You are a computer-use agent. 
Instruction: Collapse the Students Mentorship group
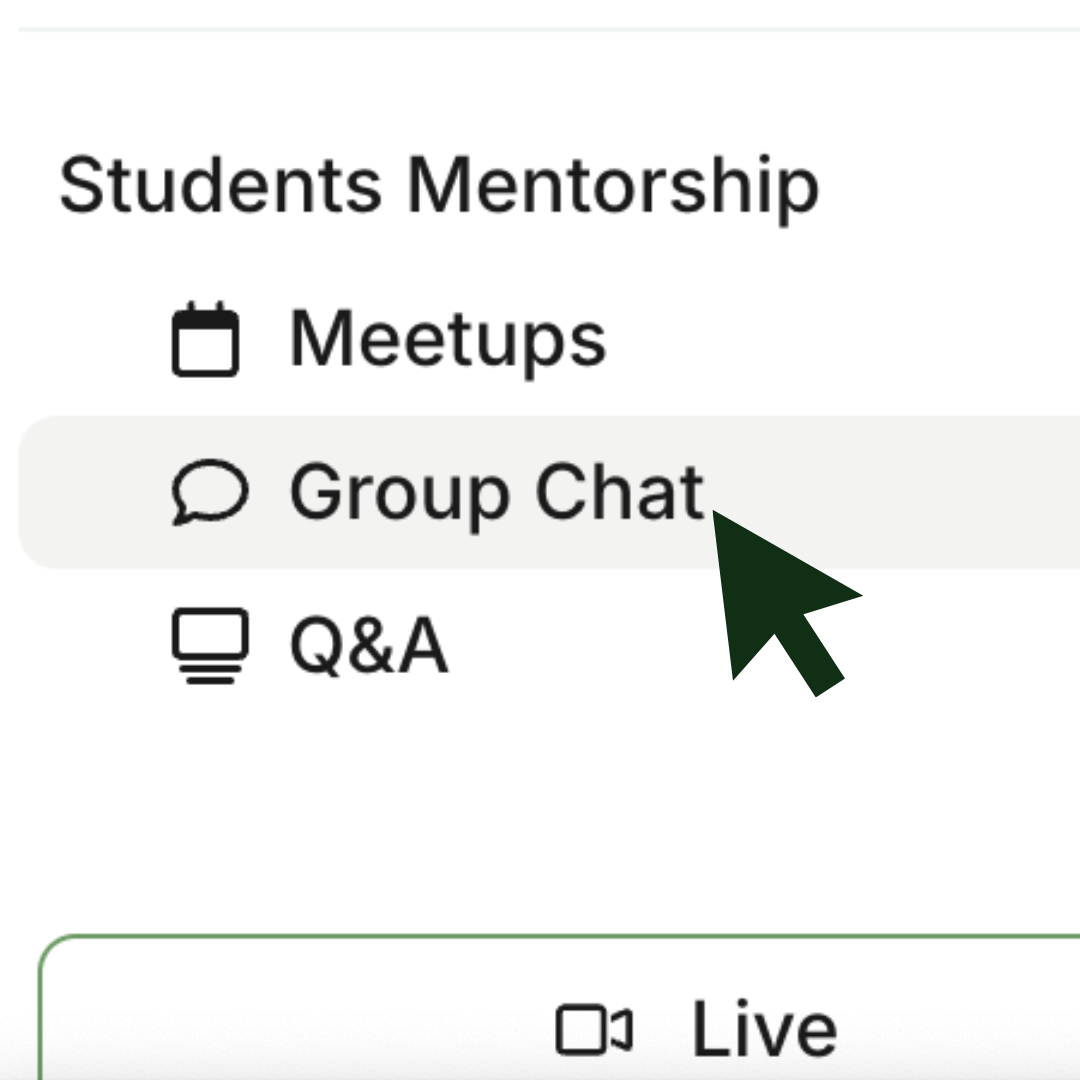point(438,186)
